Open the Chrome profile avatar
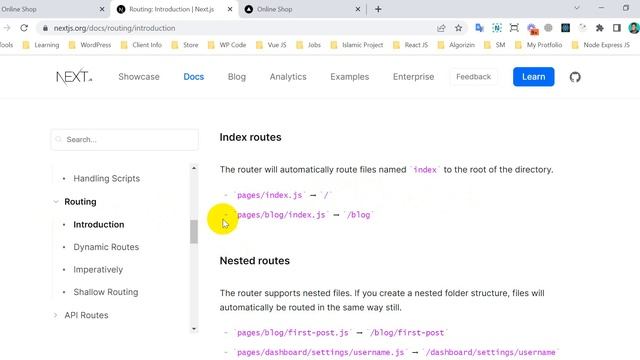640x360 pixels. 634,28
